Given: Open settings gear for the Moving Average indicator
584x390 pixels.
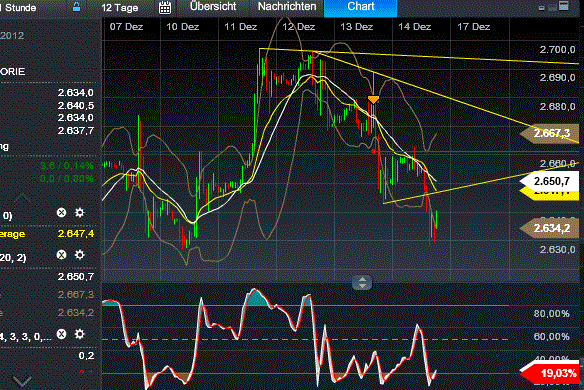Looking at the screenshot, I should click(79, 213).
